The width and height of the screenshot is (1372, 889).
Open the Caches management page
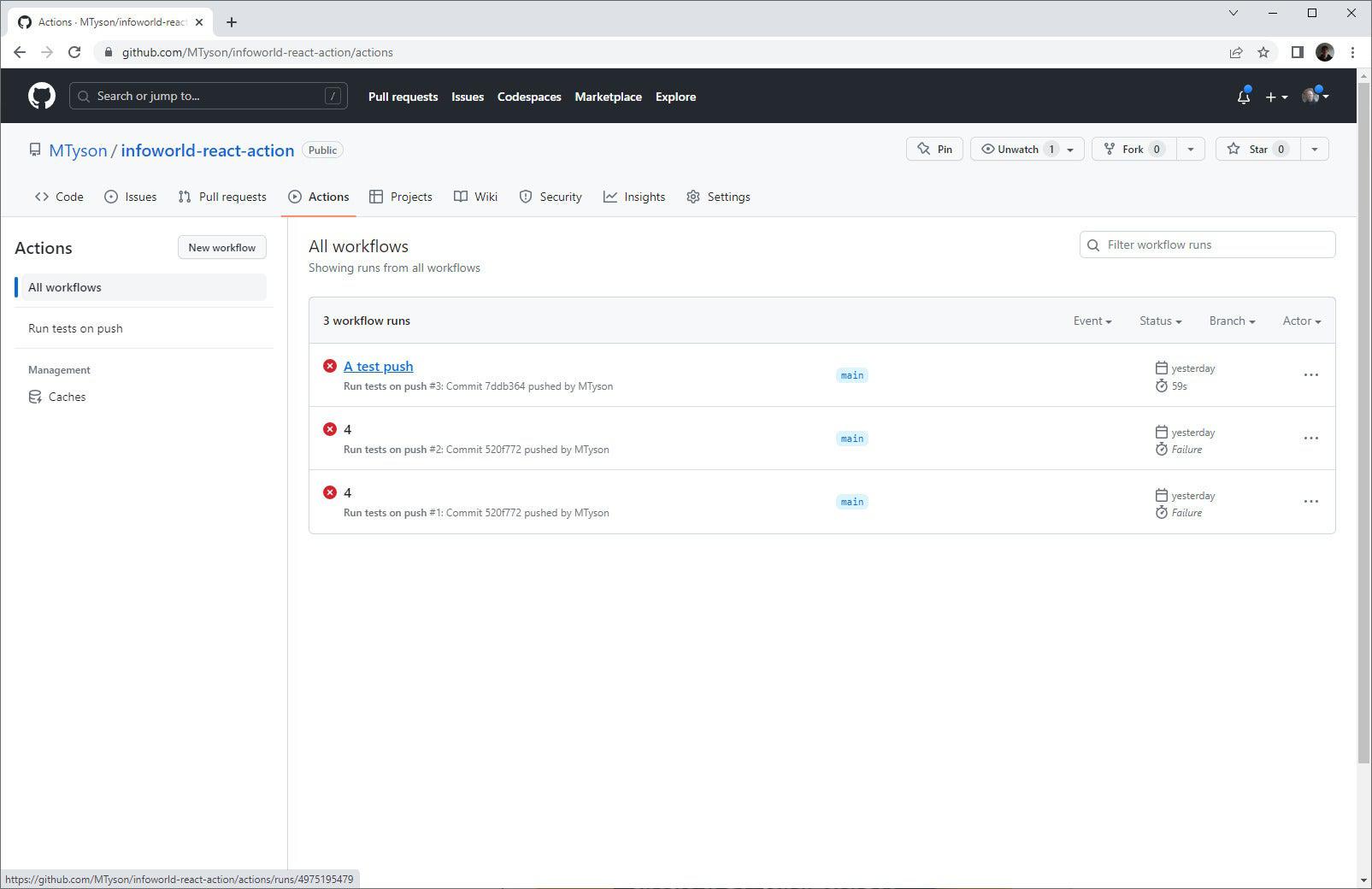point(67,396)
